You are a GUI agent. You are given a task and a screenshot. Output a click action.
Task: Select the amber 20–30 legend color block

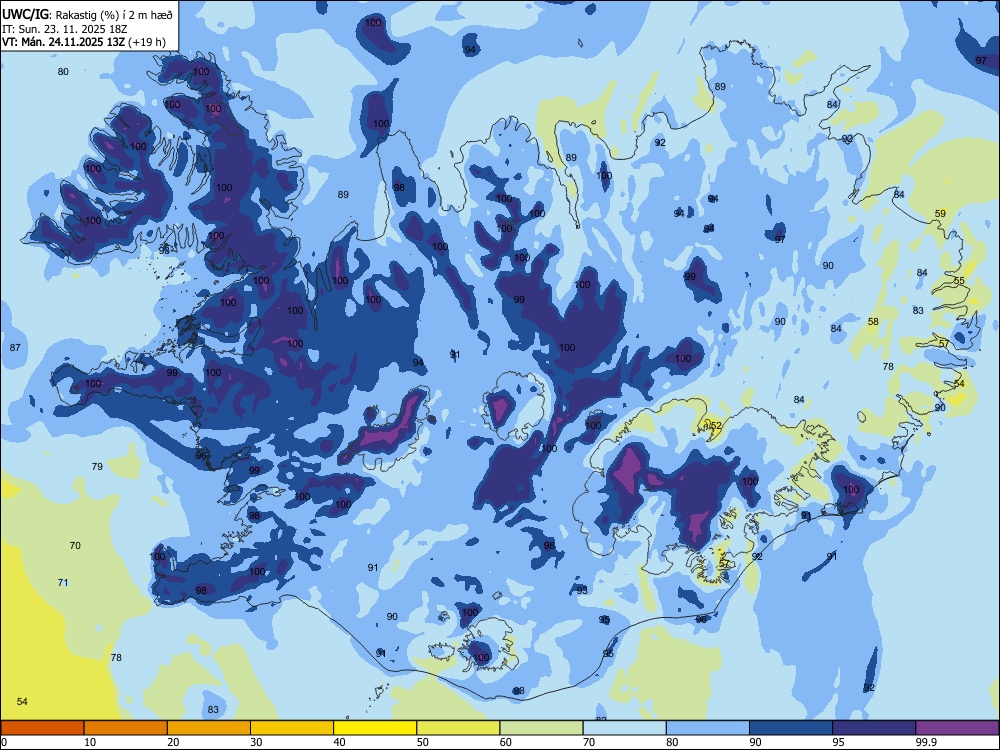click(x=209, y=728)
